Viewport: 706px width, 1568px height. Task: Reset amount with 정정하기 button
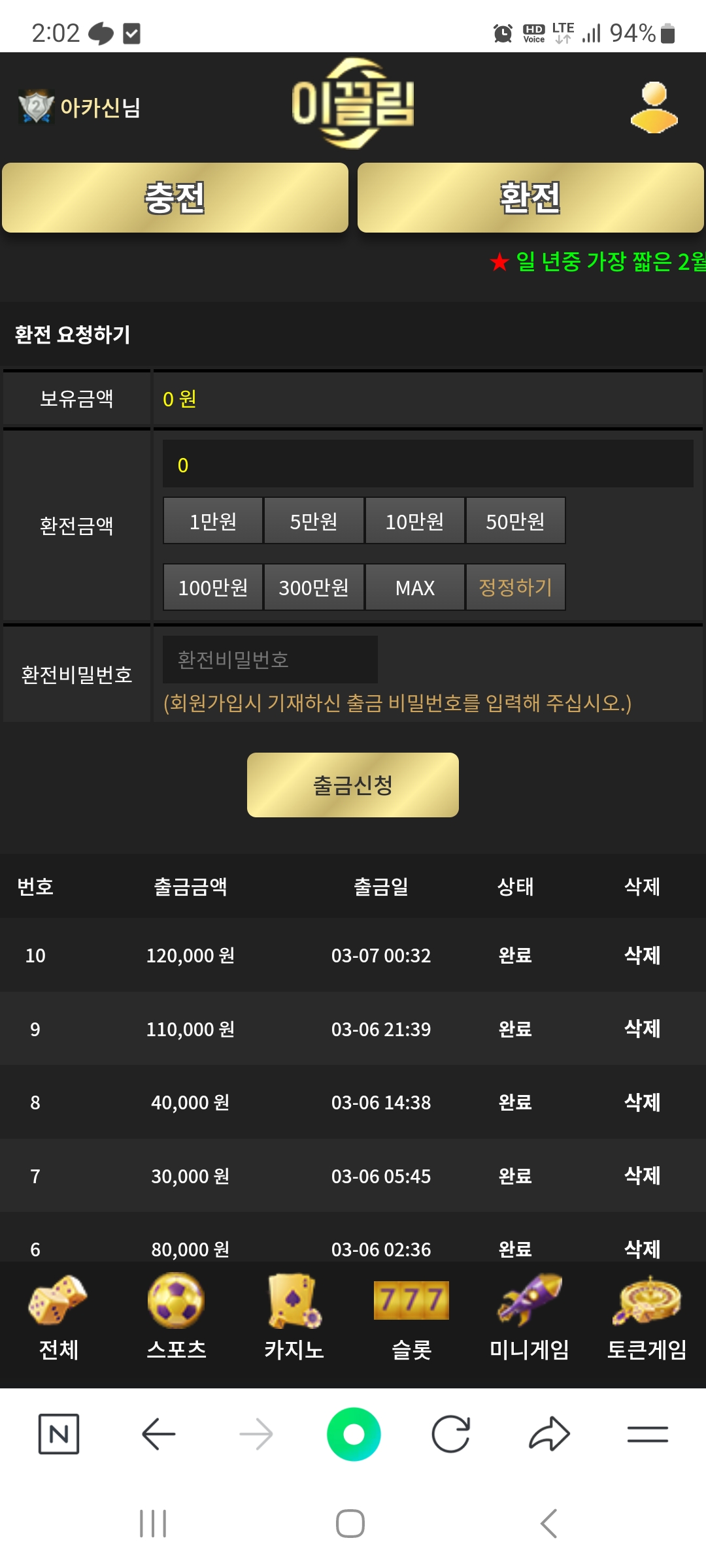click(x=516, y=587)
